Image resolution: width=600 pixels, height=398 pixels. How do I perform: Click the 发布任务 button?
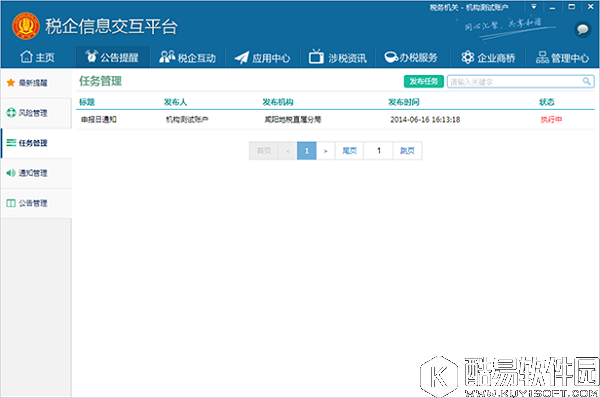click(424, 81)
